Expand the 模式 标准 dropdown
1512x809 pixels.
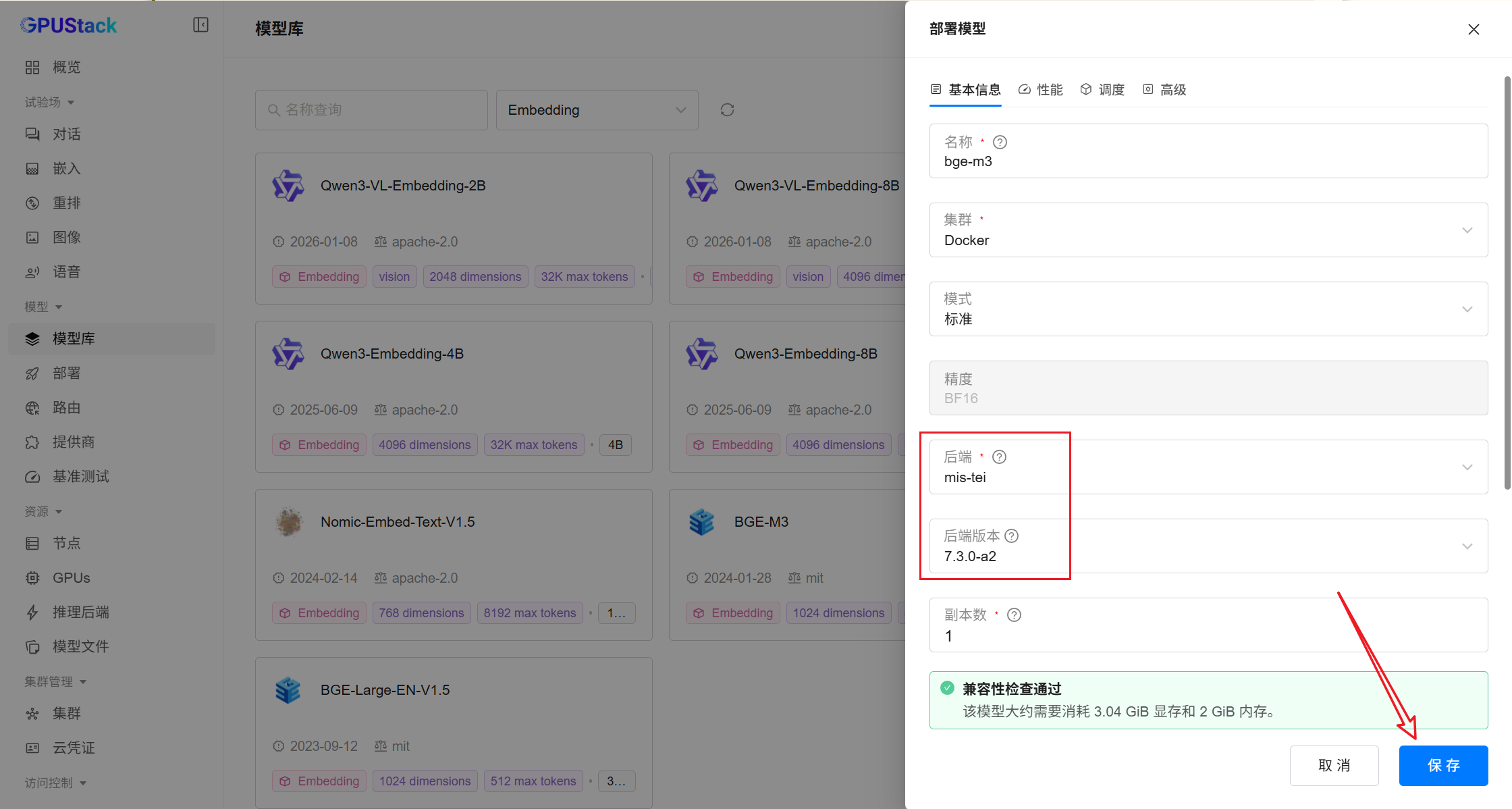pos(1208,309)
